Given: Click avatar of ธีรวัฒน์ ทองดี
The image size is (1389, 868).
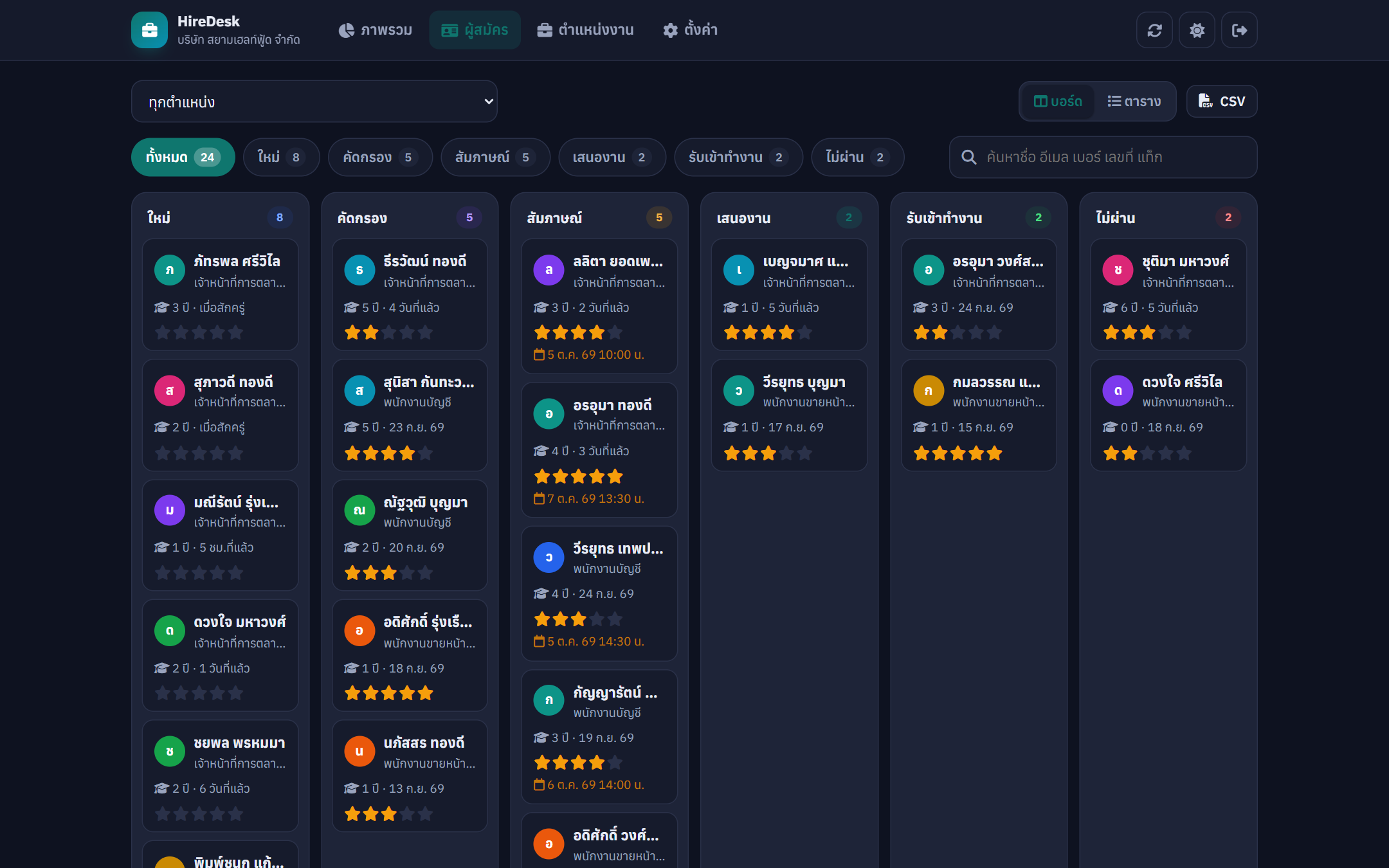Looking at the screenshot, I should coord(359,270).
